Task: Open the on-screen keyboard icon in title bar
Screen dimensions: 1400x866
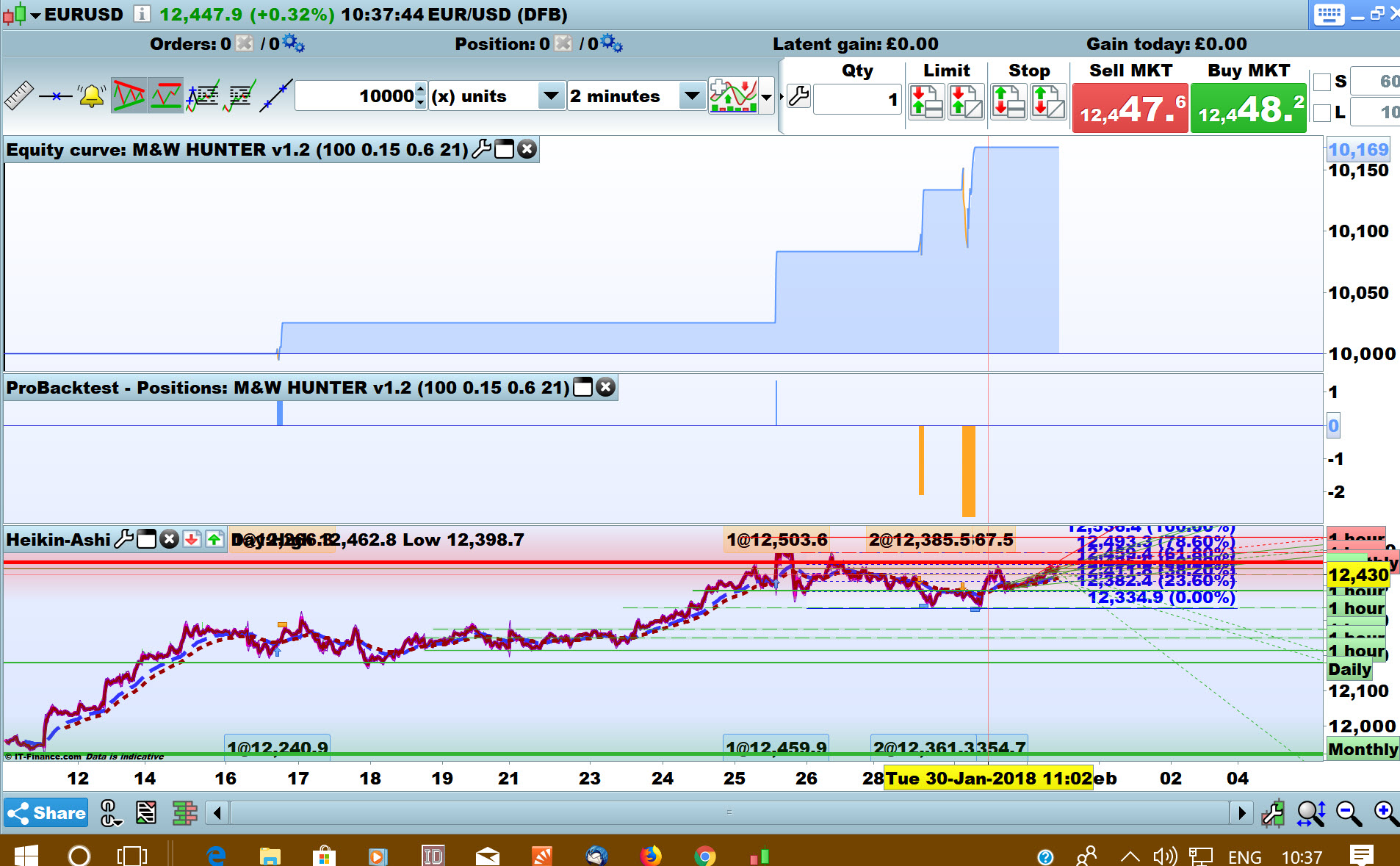Action: click(x=1329, y=14)
